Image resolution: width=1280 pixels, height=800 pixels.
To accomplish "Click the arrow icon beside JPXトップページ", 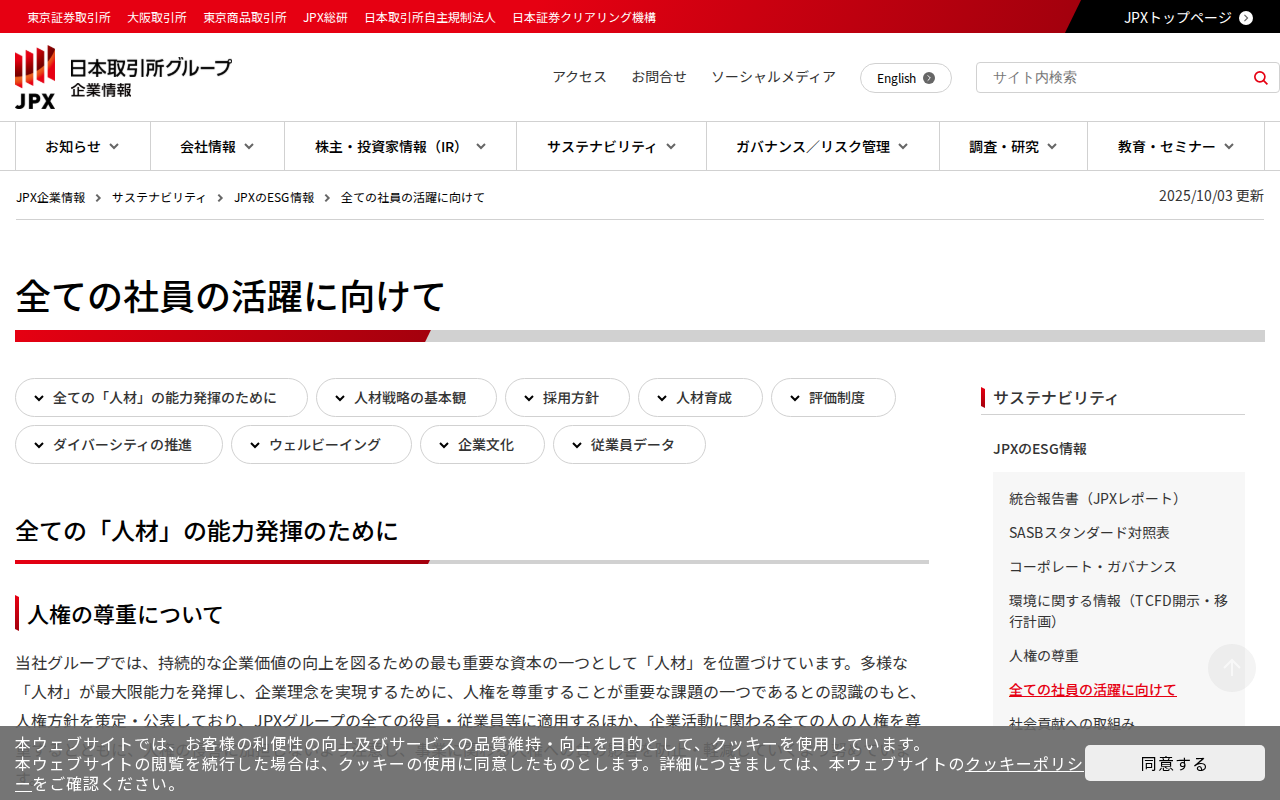I will [x=1245, y=17].
